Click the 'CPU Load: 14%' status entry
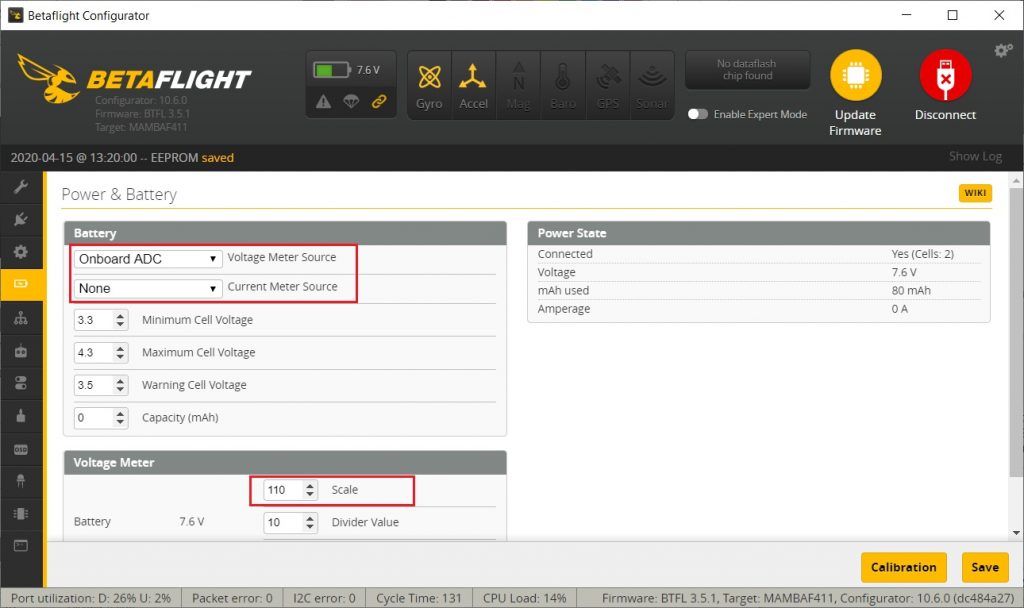The image size is (1024, 608). [524, 598]
